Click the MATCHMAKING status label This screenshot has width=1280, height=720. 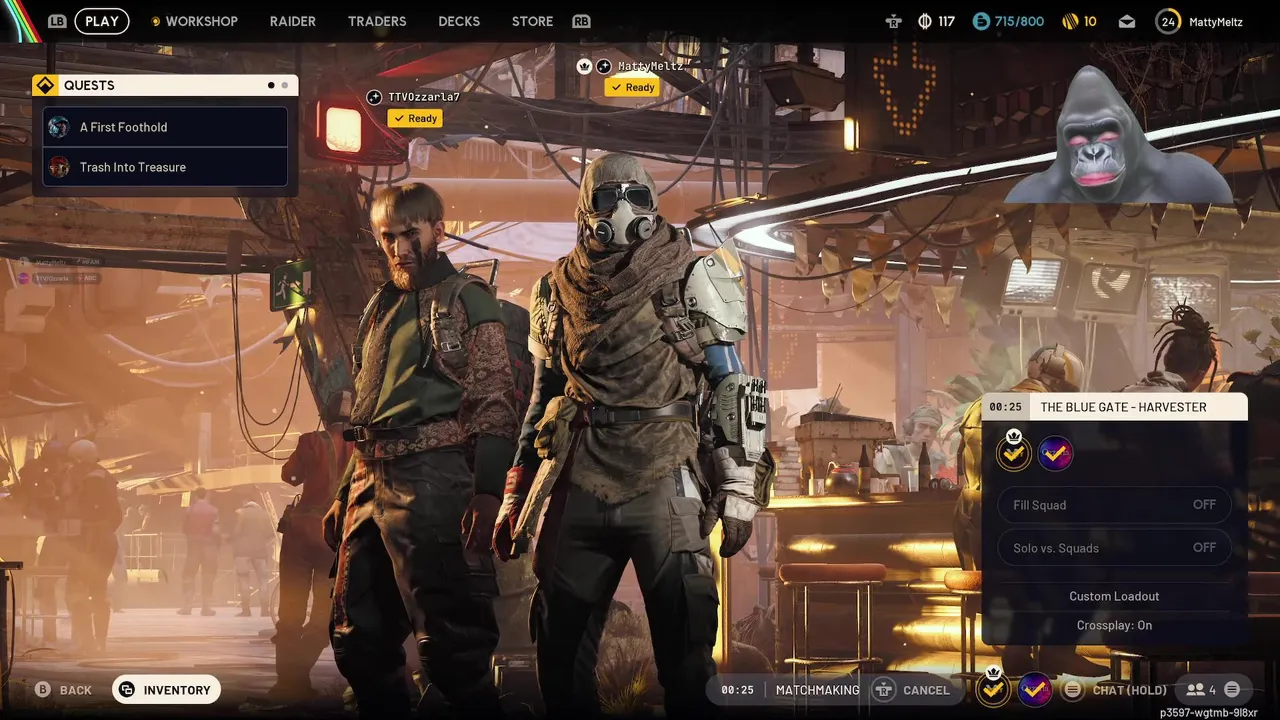pyautogui.click(x=817, y=690)
